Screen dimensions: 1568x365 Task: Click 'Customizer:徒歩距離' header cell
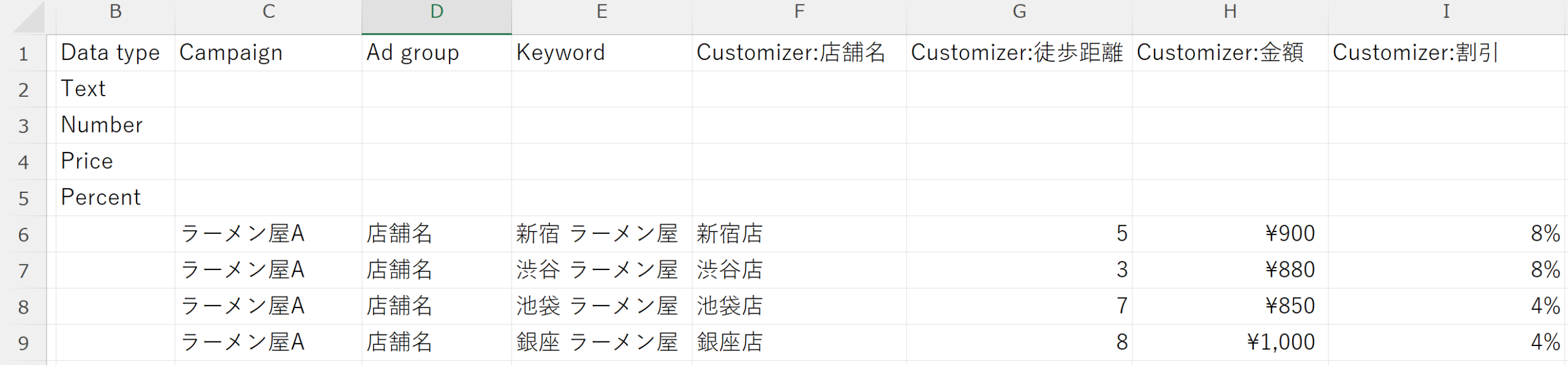(x=1019, y=53)
